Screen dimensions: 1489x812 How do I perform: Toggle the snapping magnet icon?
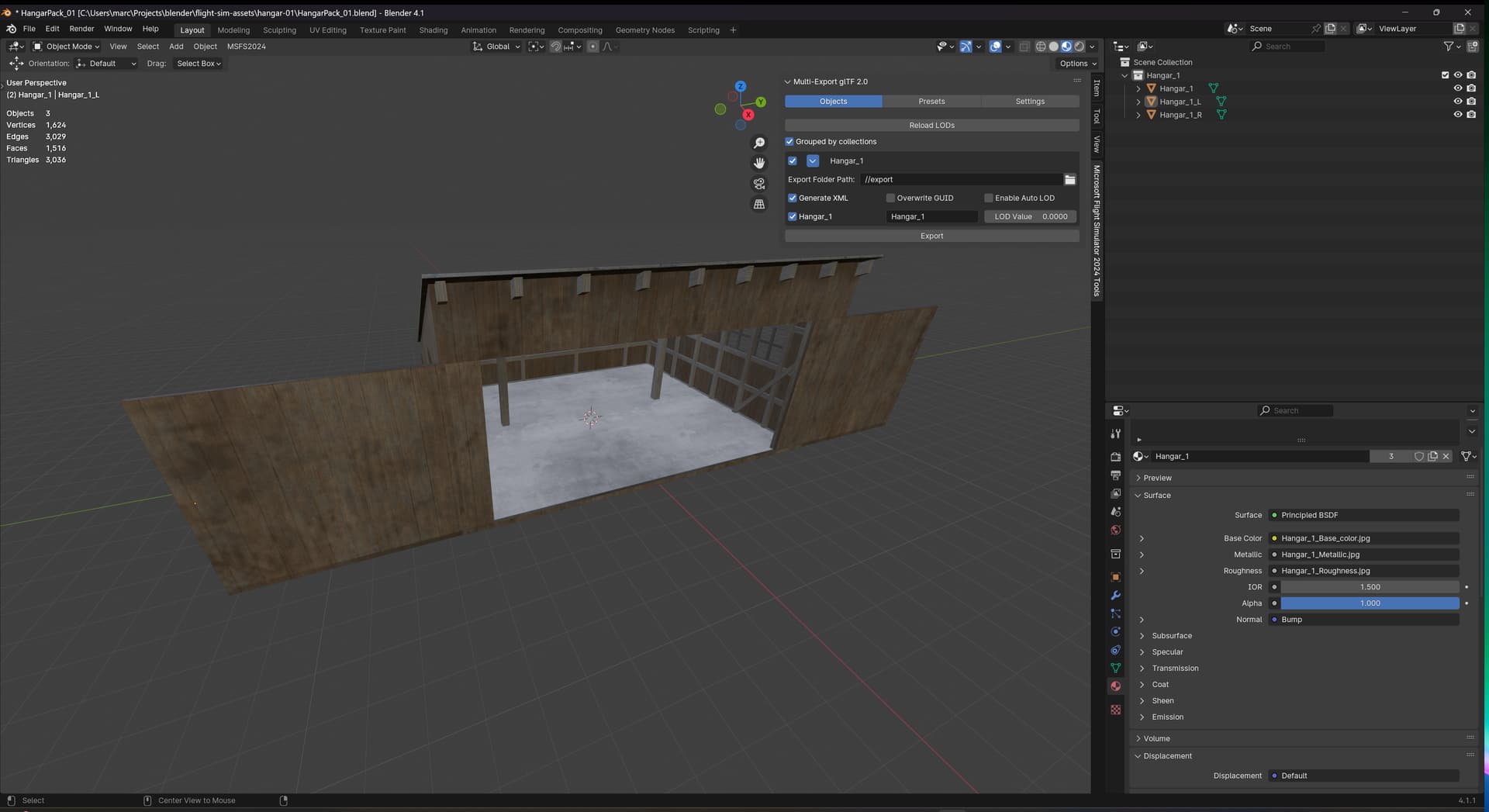555,47
